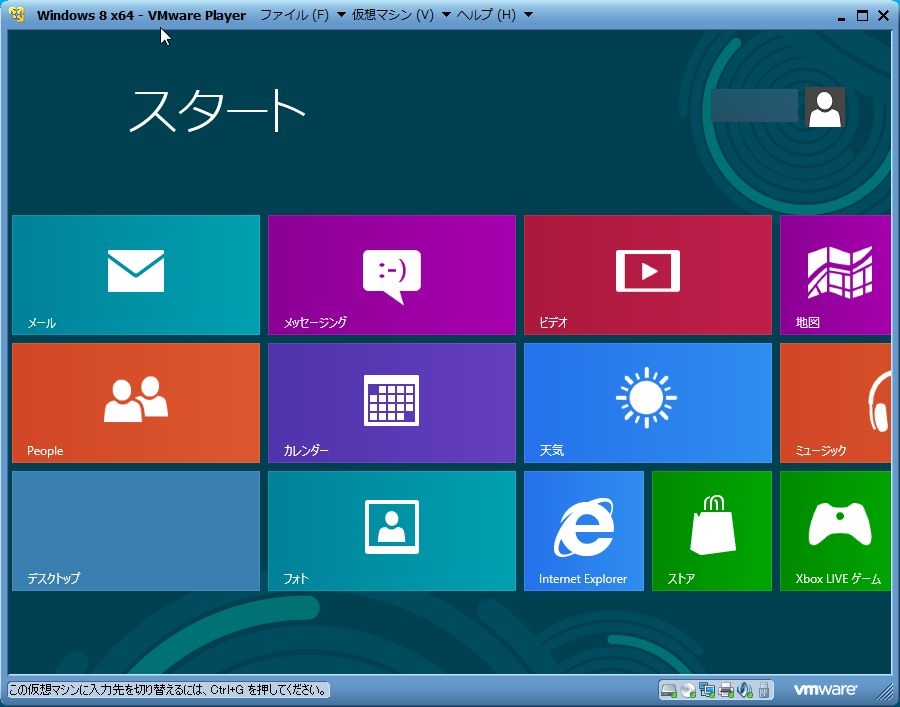Open the 天気 (Weather) tile
This screenshot has width=900, height=707.
click(x=647, y=402)
